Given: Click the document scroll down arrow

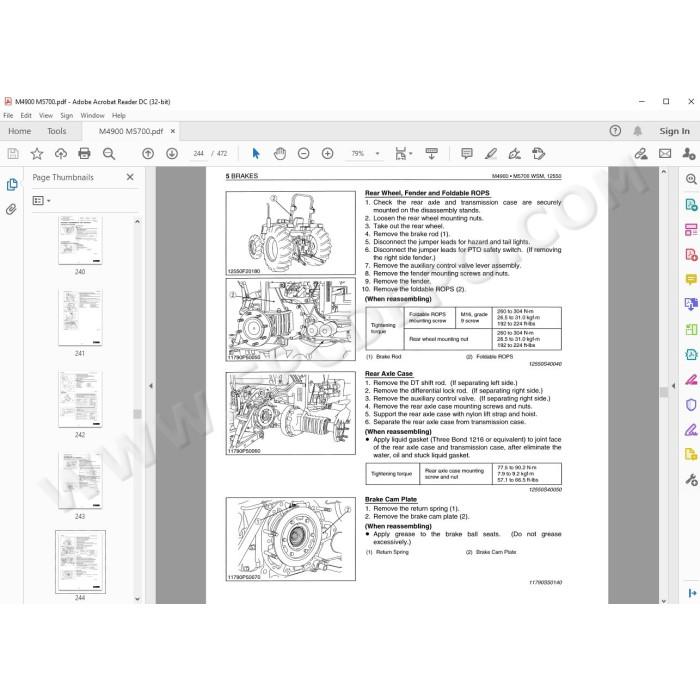Looking at the screenshot, I should [664, 601].
